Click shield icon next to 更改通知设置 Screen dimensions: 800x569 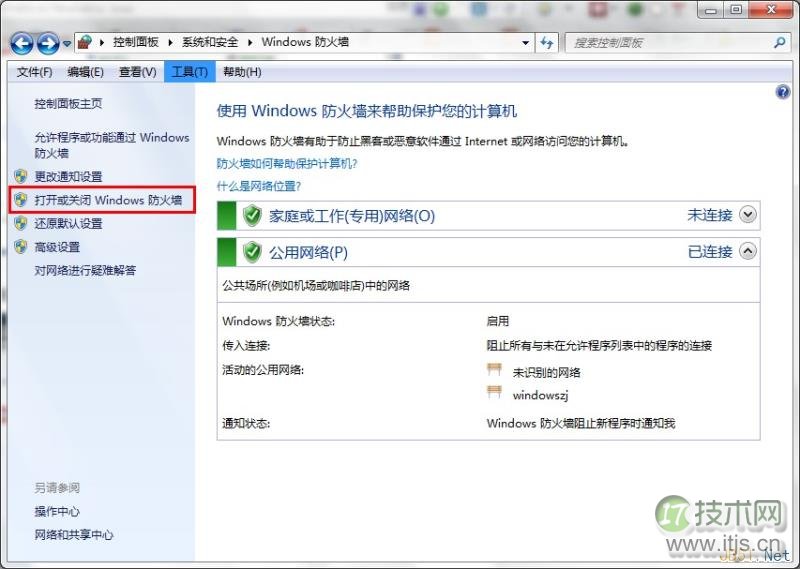[x=20, y=177]
